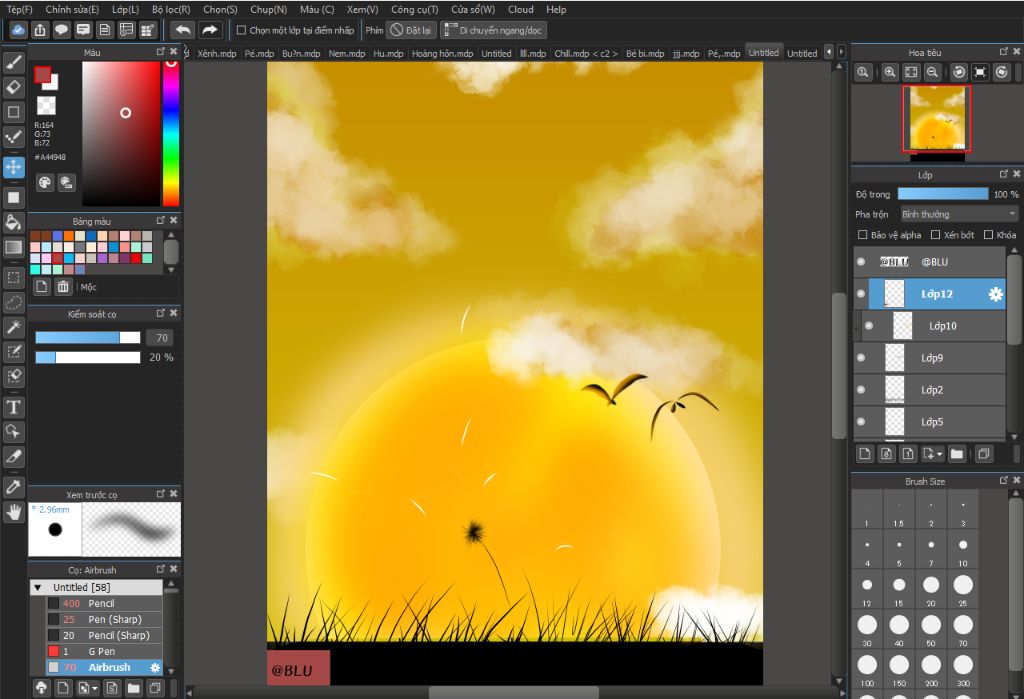The width and height of the screenshot is (1024, 699).
Task: Collapse the Untitled [58] brush group
Action: [37, 587]
